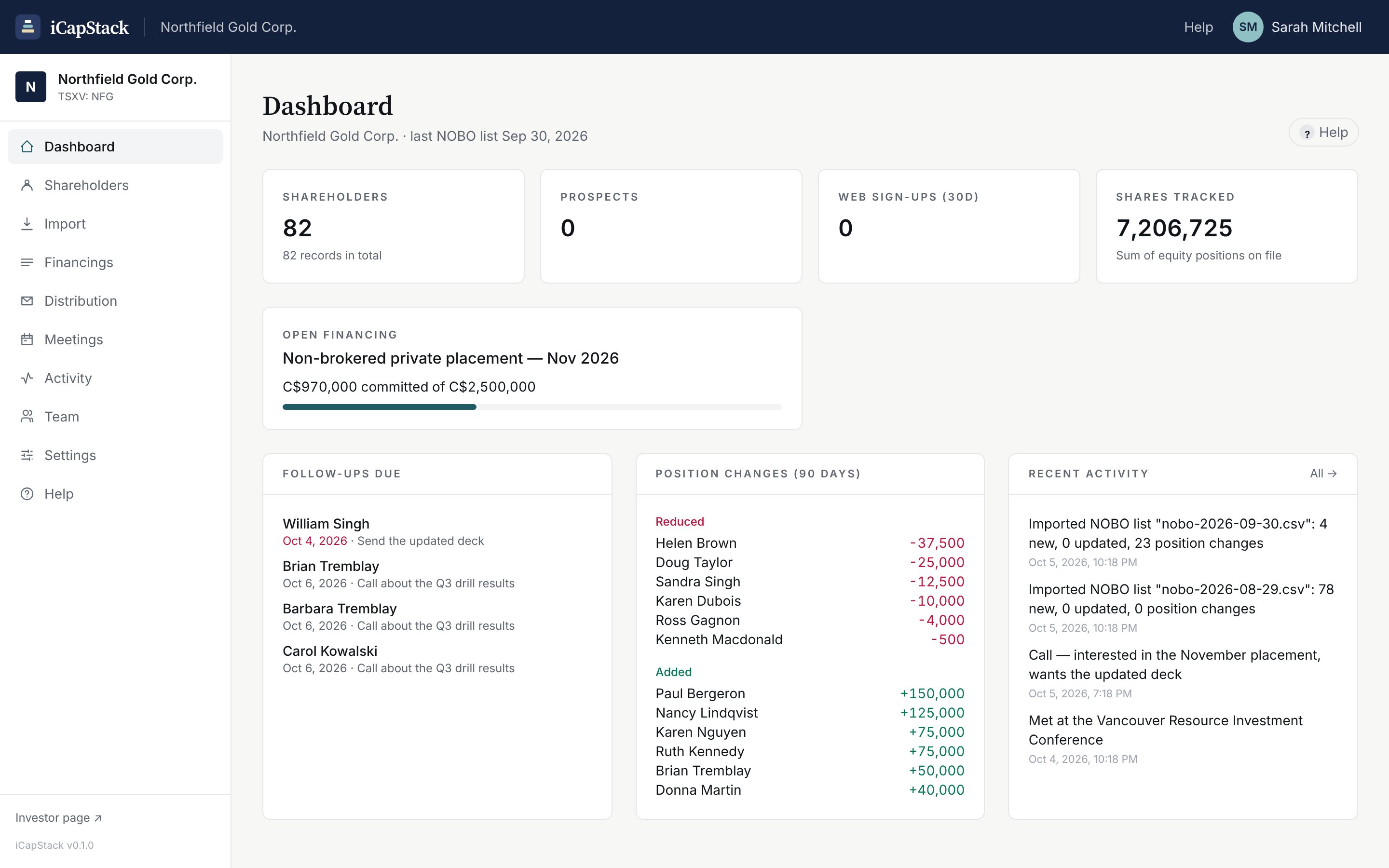Click the Meetings calendar icon

coord(27,339)
